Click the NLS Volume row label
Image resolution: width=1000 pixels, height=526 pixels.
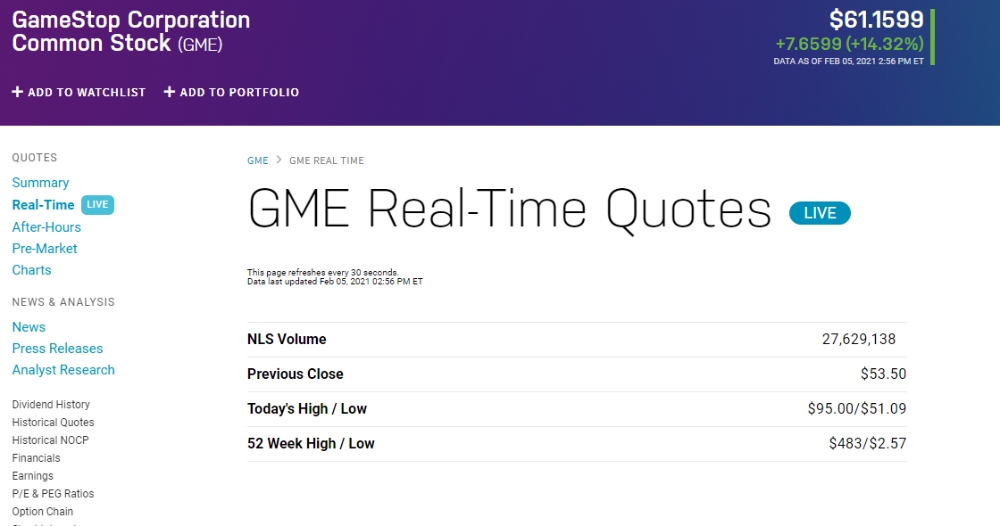[x=287, y=339]
